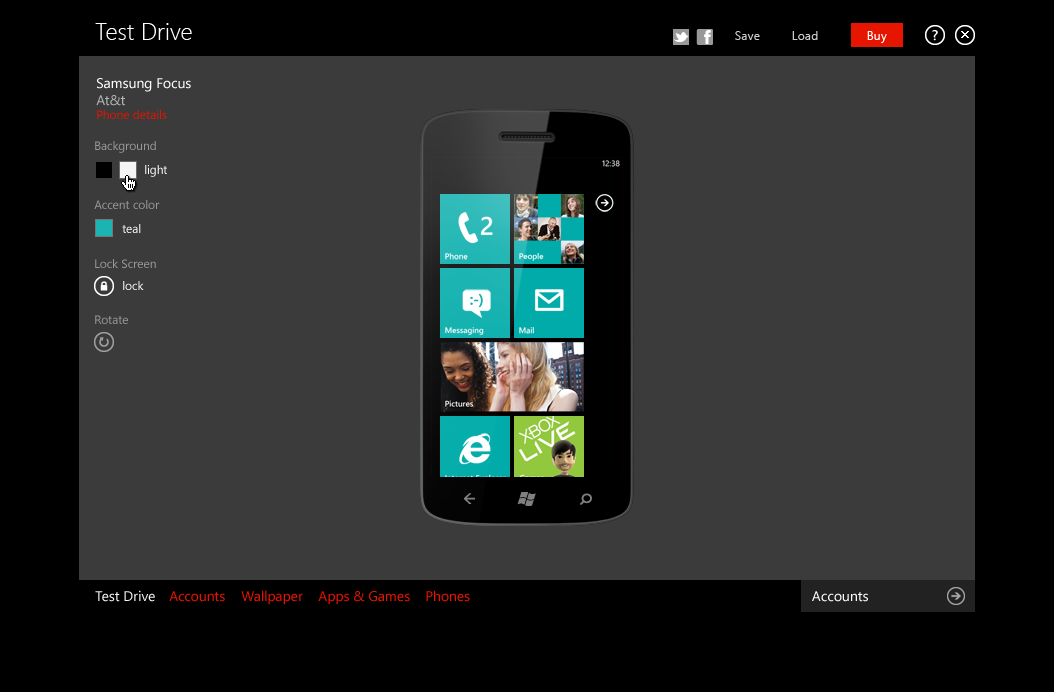The width and height of the screenshot is (1054, 692).
Task: Click the 12:38 clock on the phone
Action: pyautogui.click(x=610, y=163)
